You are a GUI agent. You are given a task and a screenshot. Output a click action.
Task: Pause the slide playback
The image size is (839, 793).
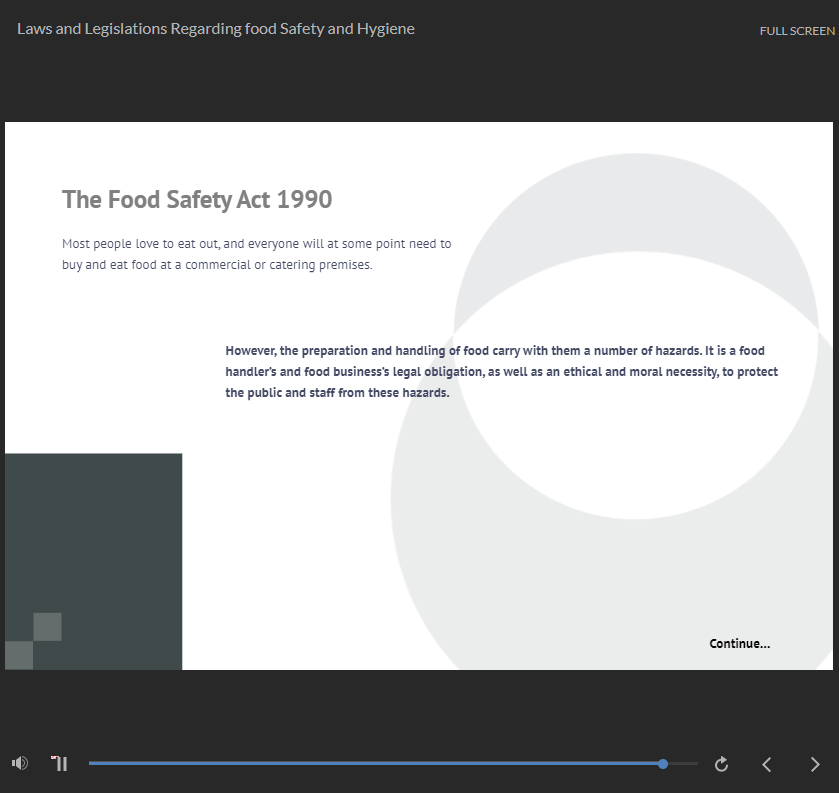[60, 764]
